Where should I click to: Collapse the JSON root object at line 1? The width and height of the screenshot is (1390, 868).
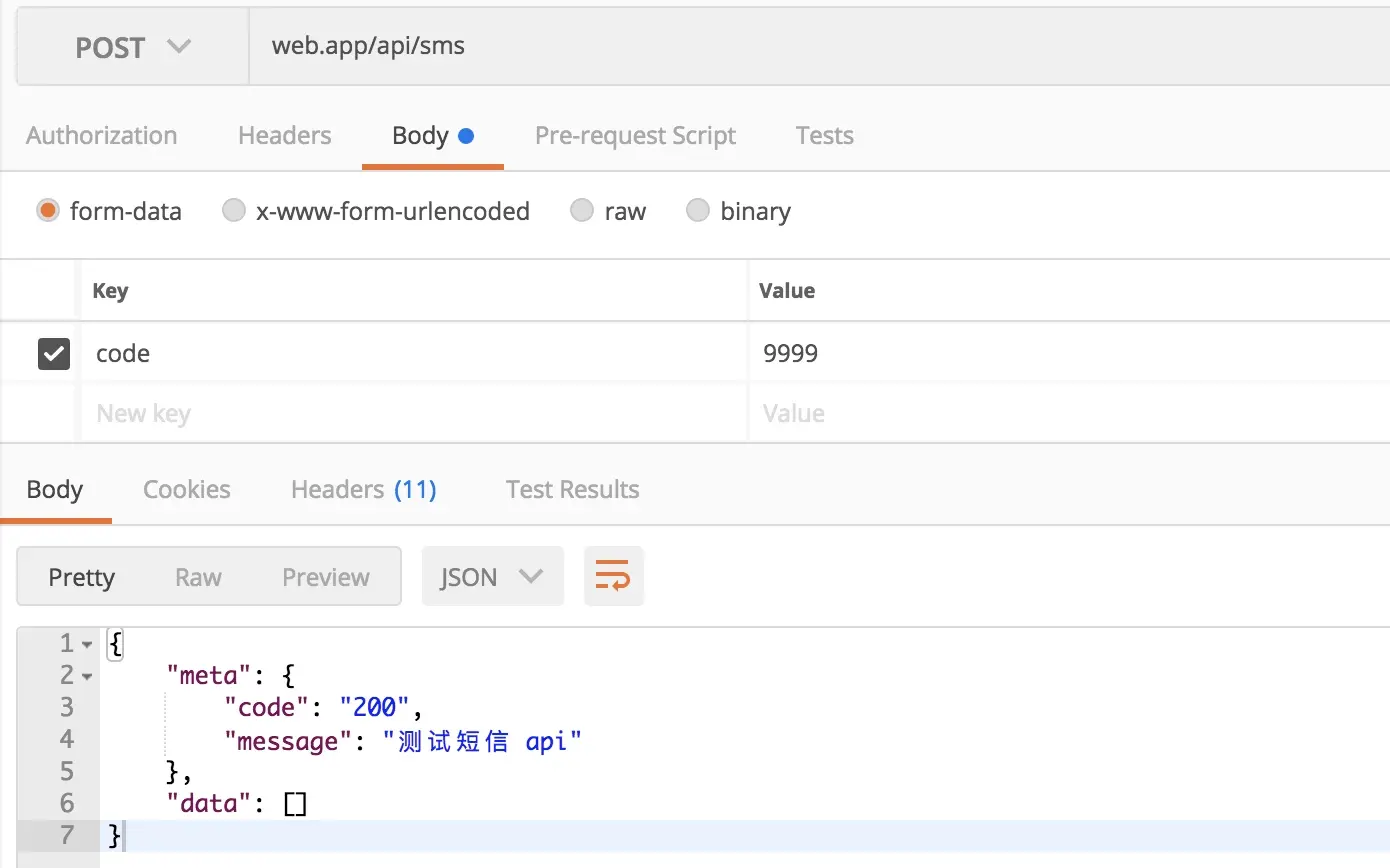[87, 644]
